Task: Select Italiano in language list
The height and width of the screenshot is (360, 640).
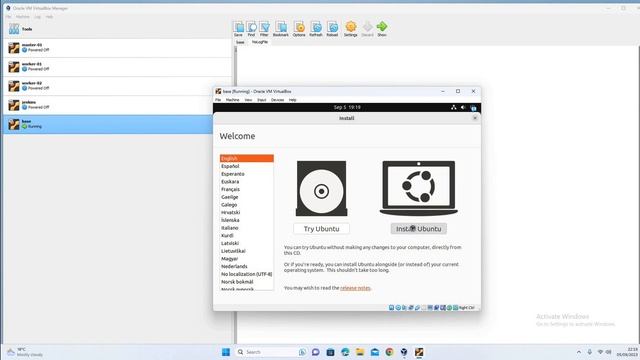Action: (247, 228)
